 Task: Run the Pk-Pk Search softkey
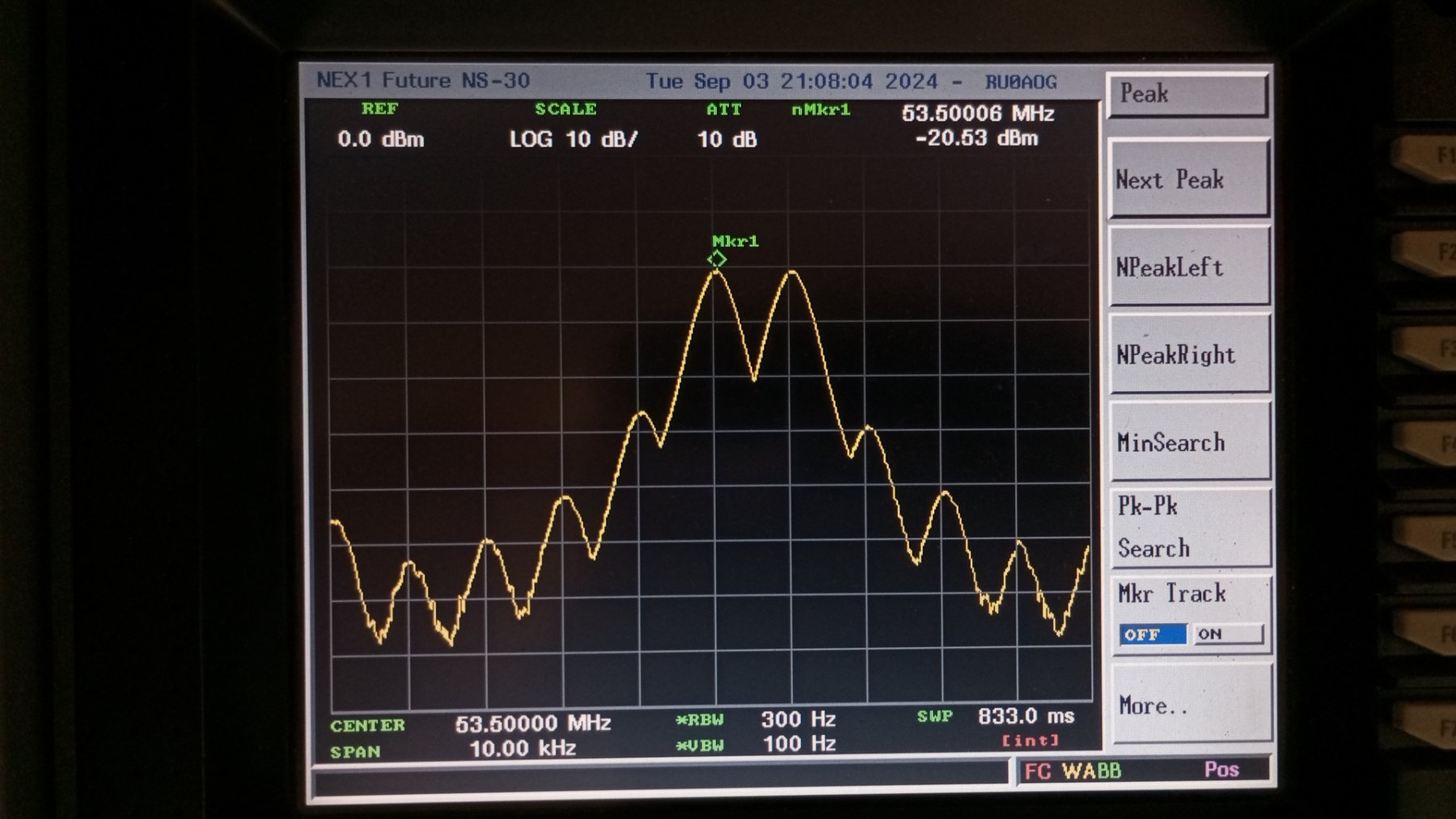(x=1190, y=527)
